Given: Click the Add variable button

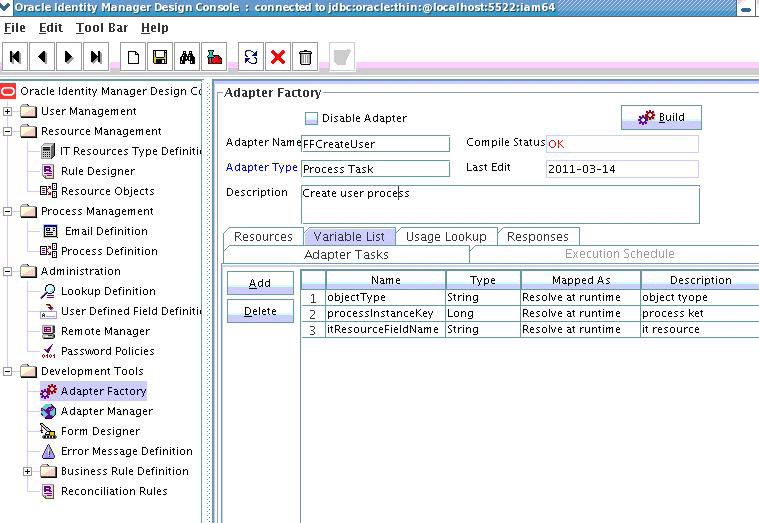Looking at the screenshot, I should point(260,283).
